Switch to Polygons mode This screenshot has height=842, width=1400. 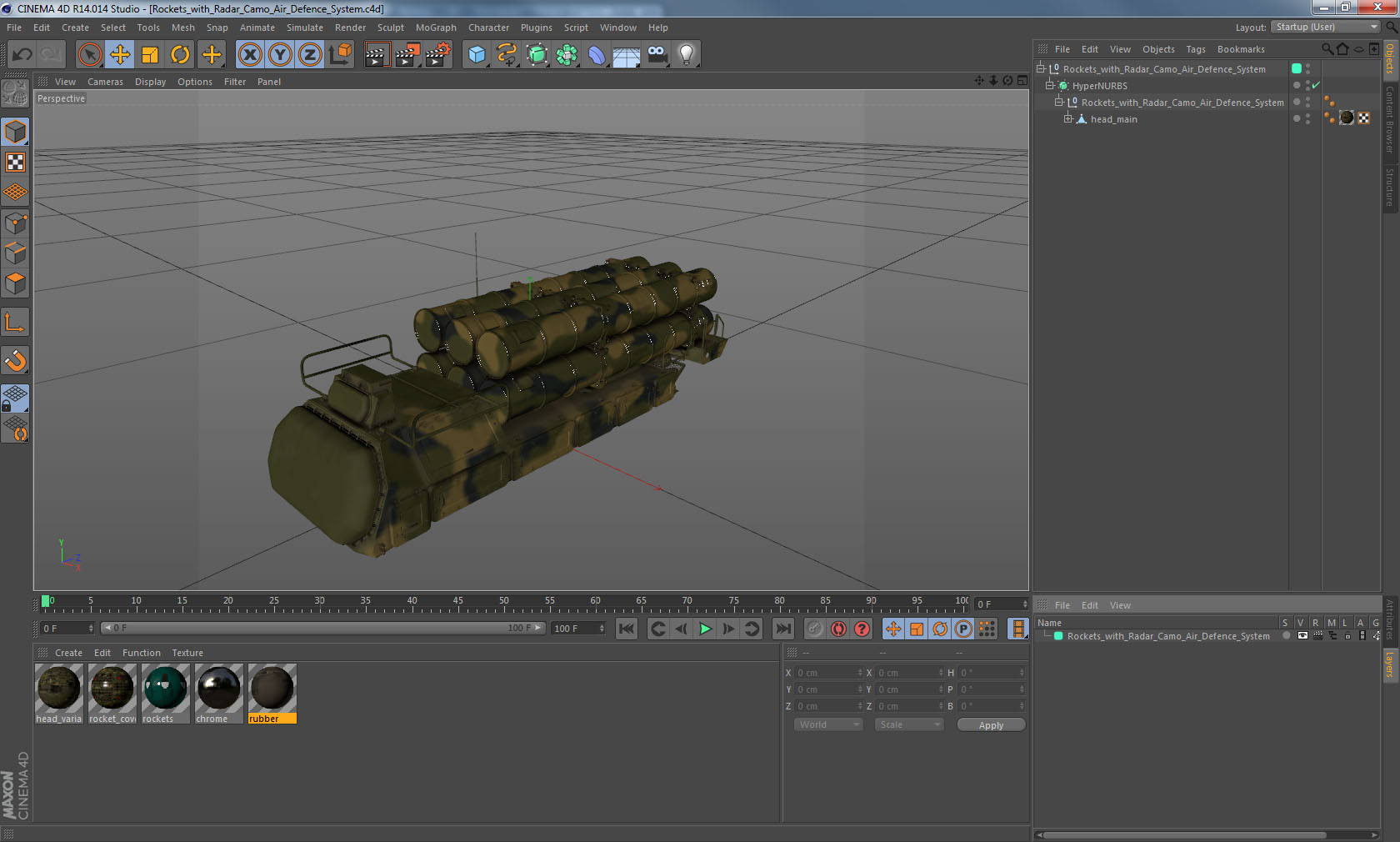point(15,283)
